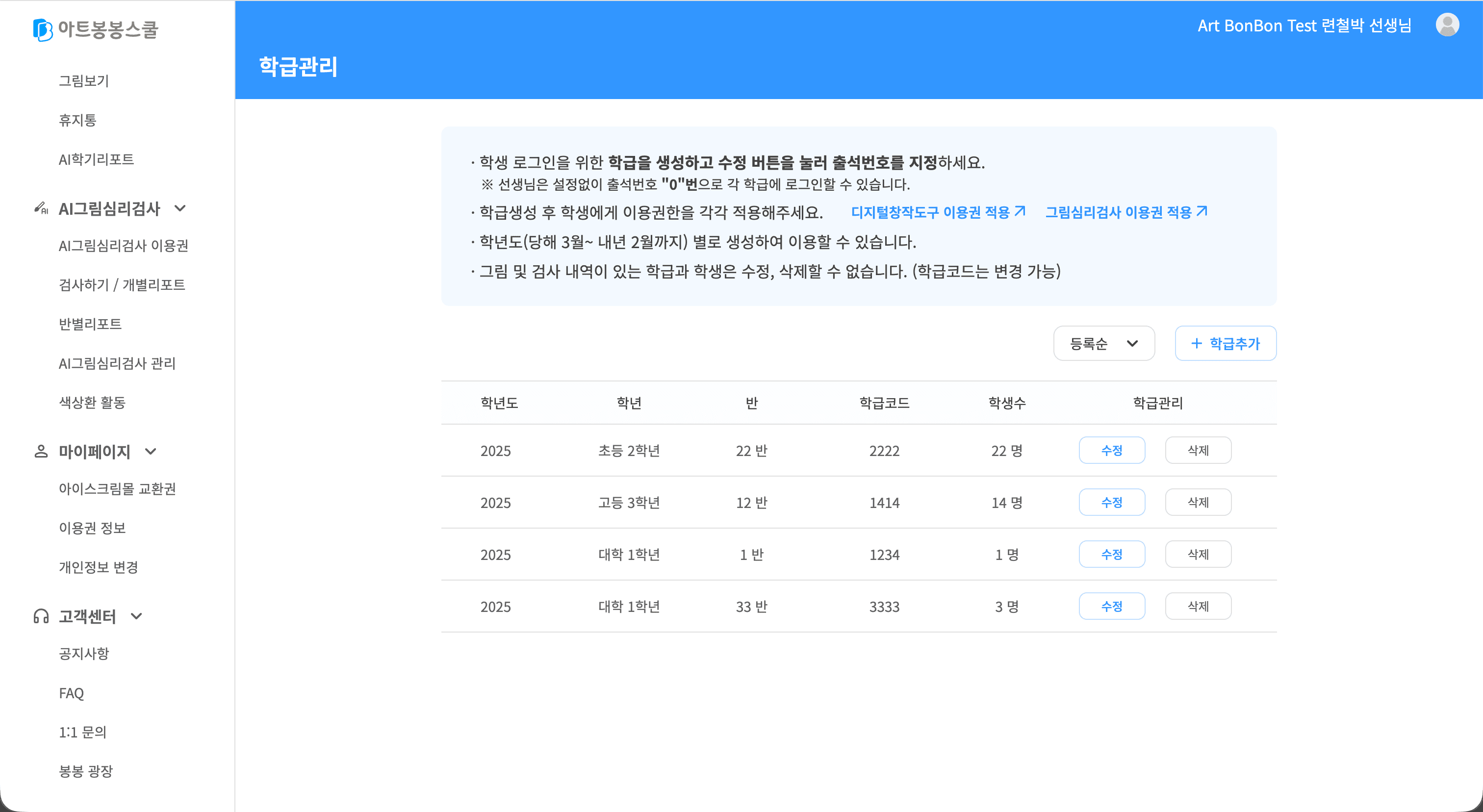Click the 학급코드 column header

pyautogui.click(x=884, y=403)
